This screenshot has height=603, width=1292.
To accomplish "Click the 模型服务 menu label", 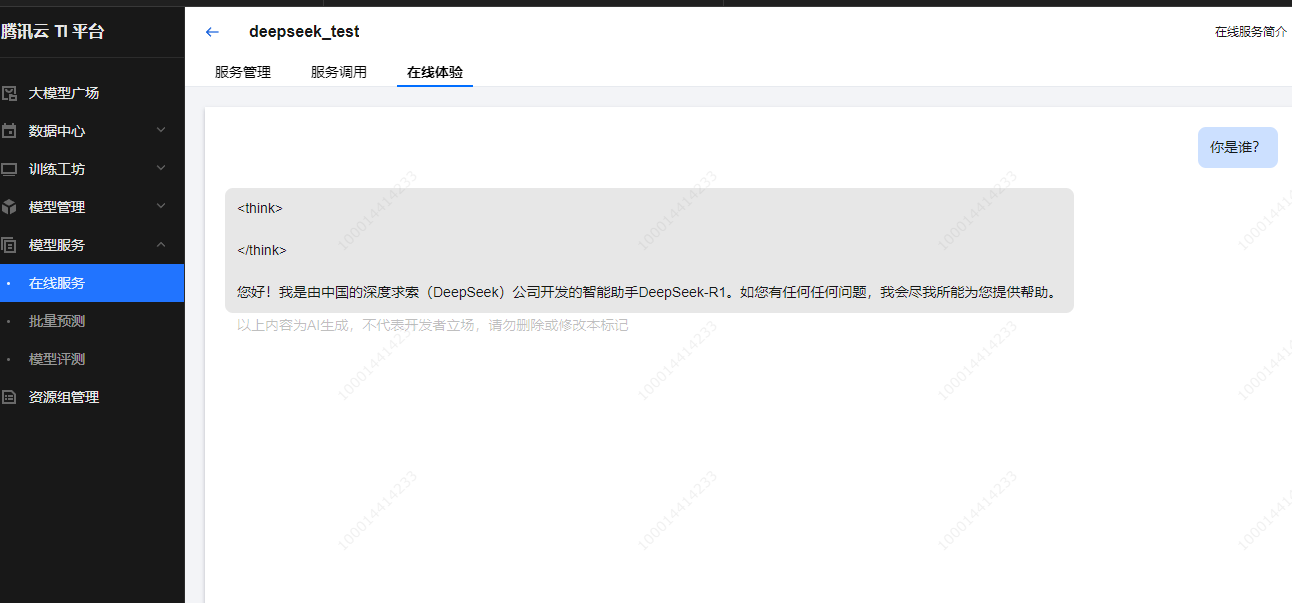I will [x=57, y=245].
